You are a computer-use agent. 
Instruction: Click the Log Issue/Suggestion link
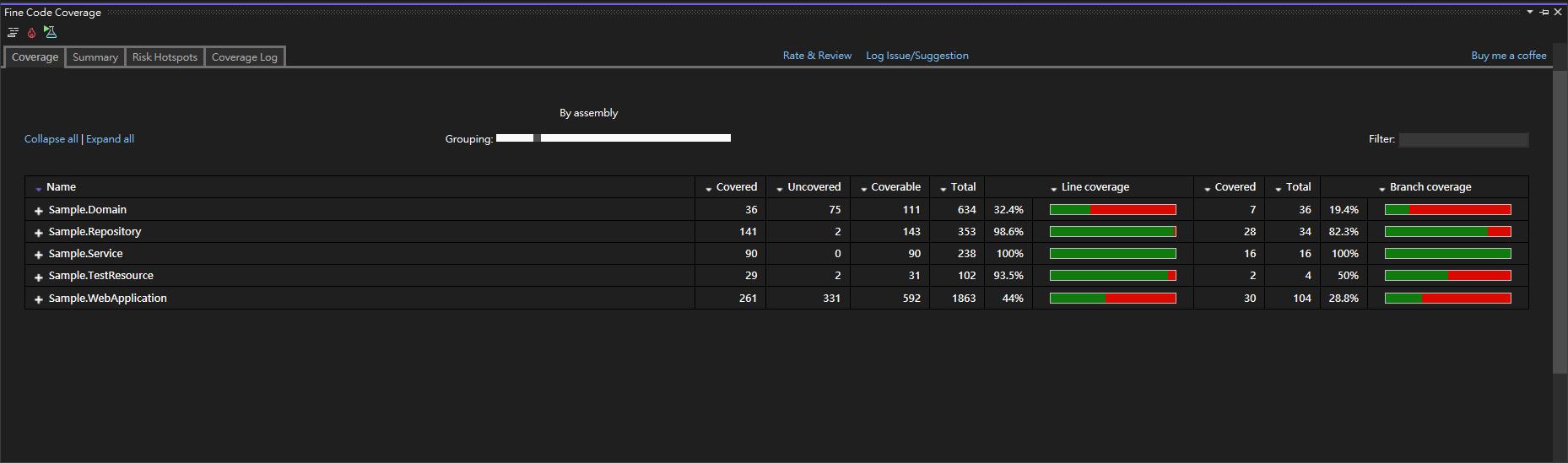click(916, 56)
